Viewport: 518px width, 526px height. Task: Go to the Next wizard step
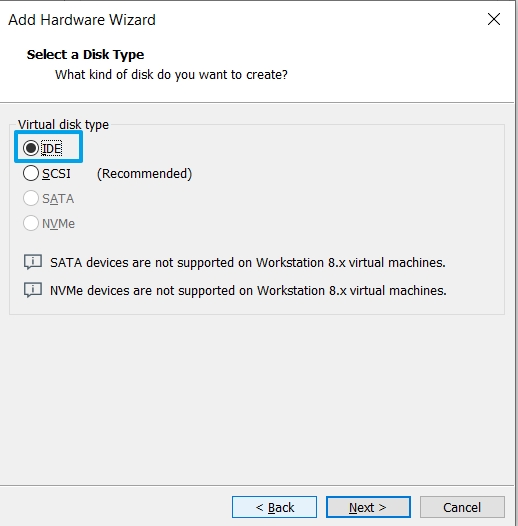pyautogui.click(x=368, y=507)
